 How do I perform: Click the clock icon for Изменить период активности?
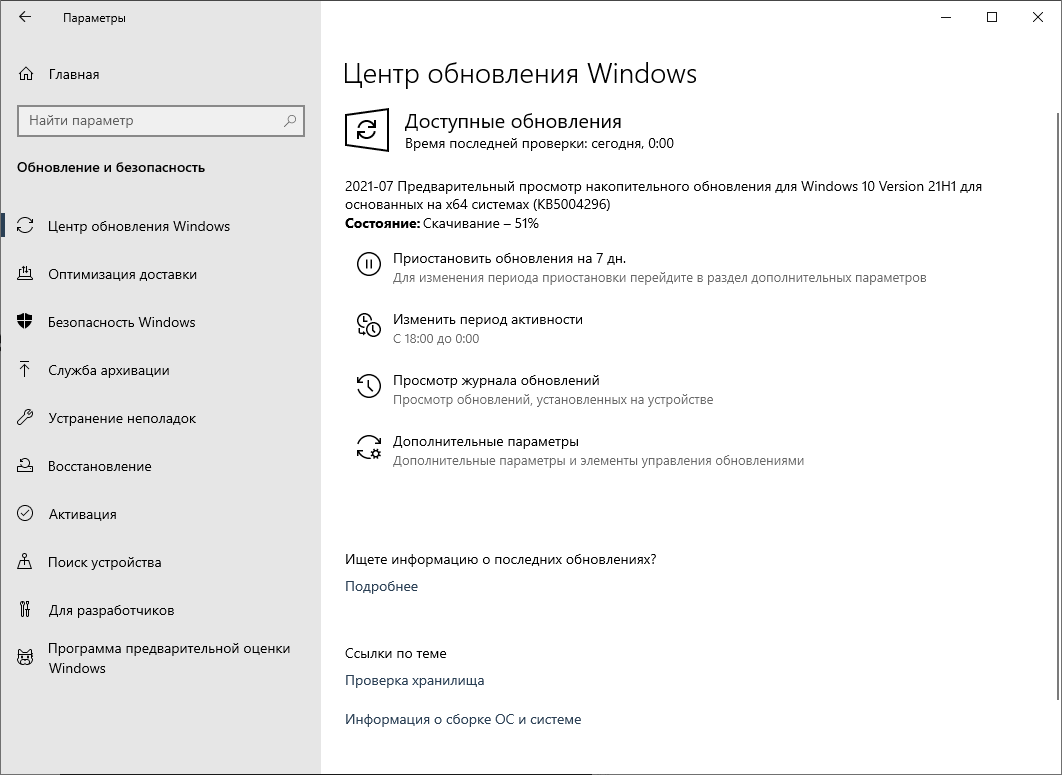pyautogui.click(x=368, y=325)
